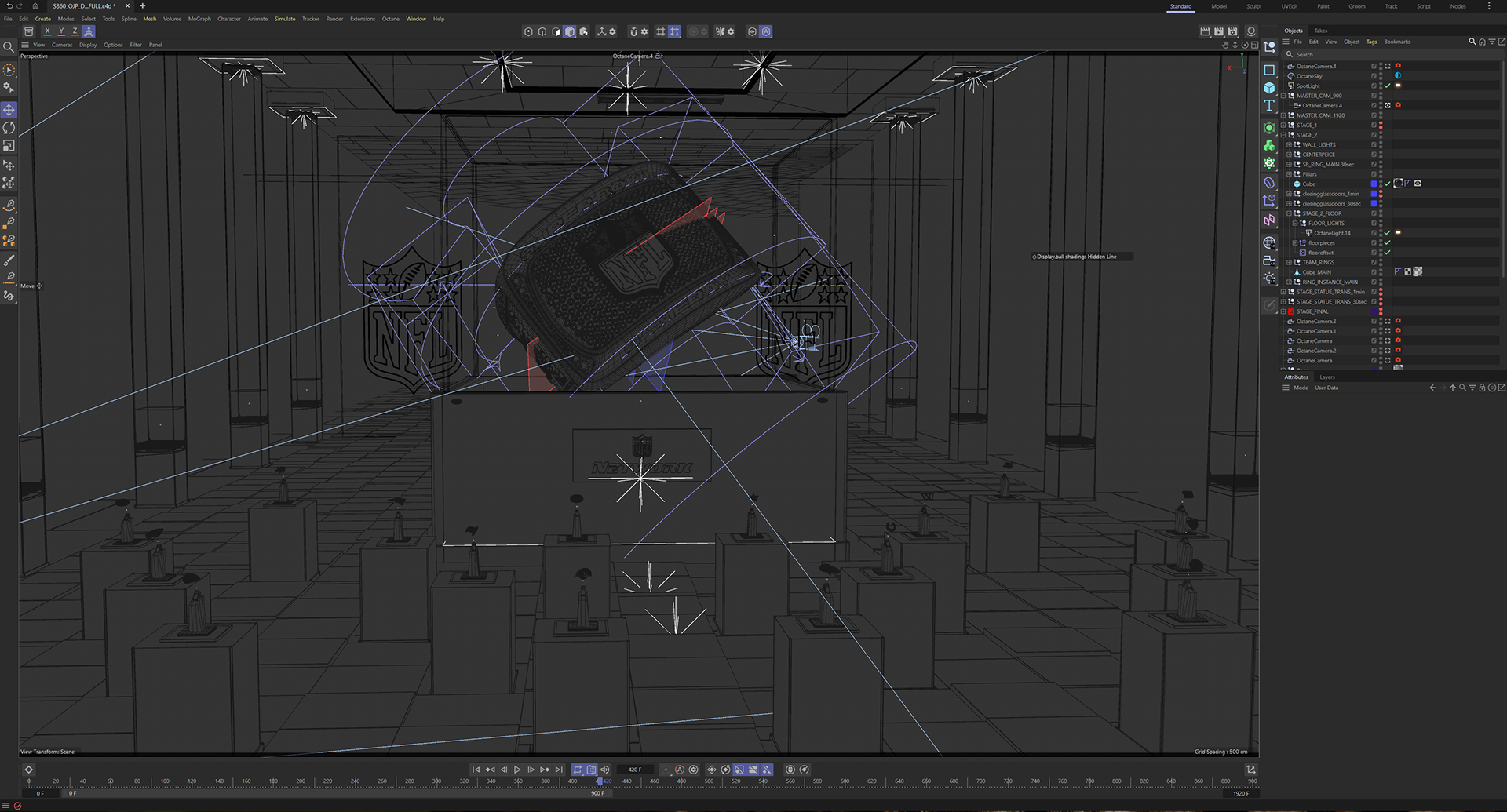Open the MoGraph cloner green icon
Viewport: 1507px width, 812px height.
pos(1269,145)
